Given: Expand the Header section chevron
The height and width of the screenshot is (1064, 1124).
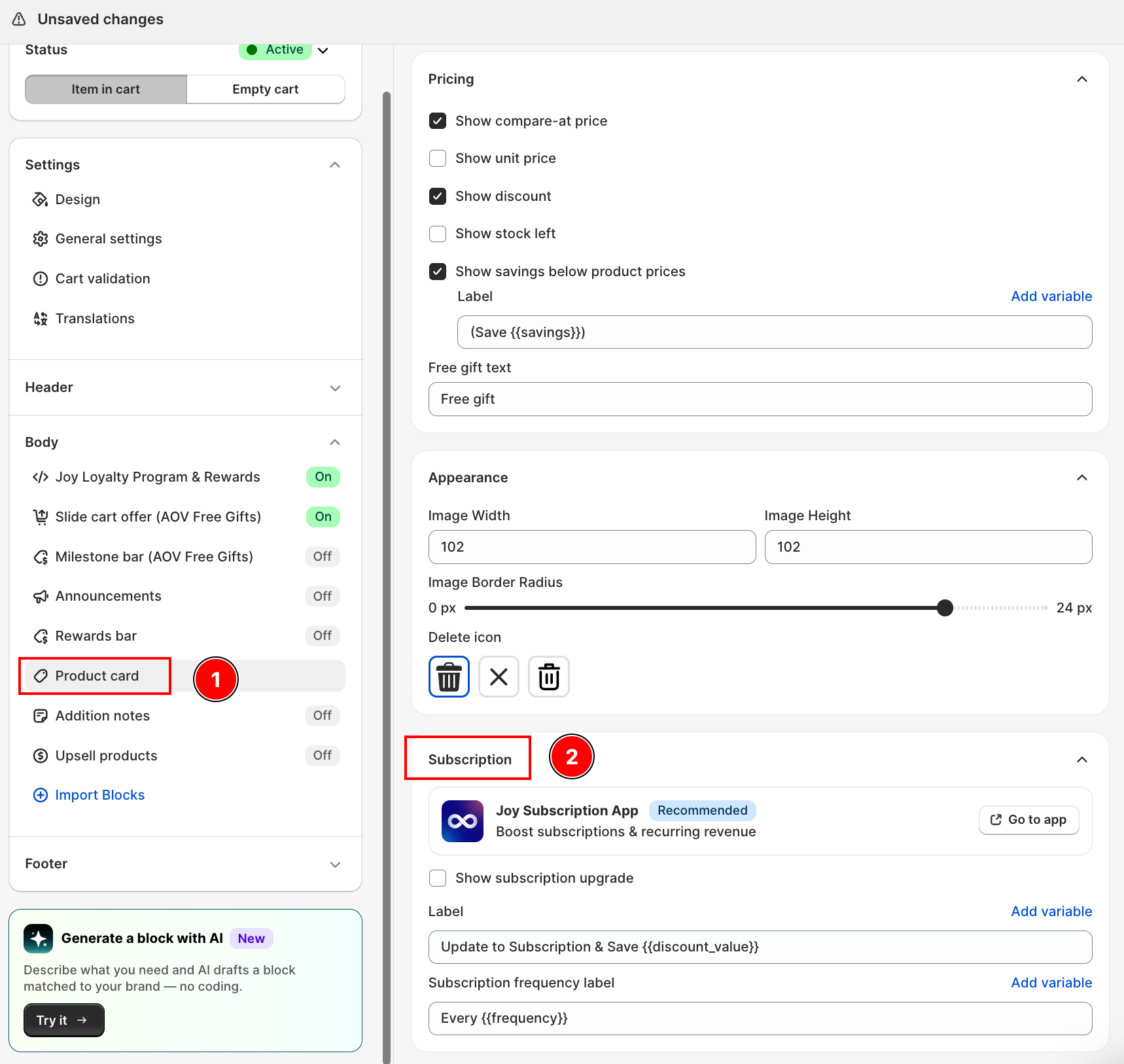Looking at the screenshot, I should 335,388.
